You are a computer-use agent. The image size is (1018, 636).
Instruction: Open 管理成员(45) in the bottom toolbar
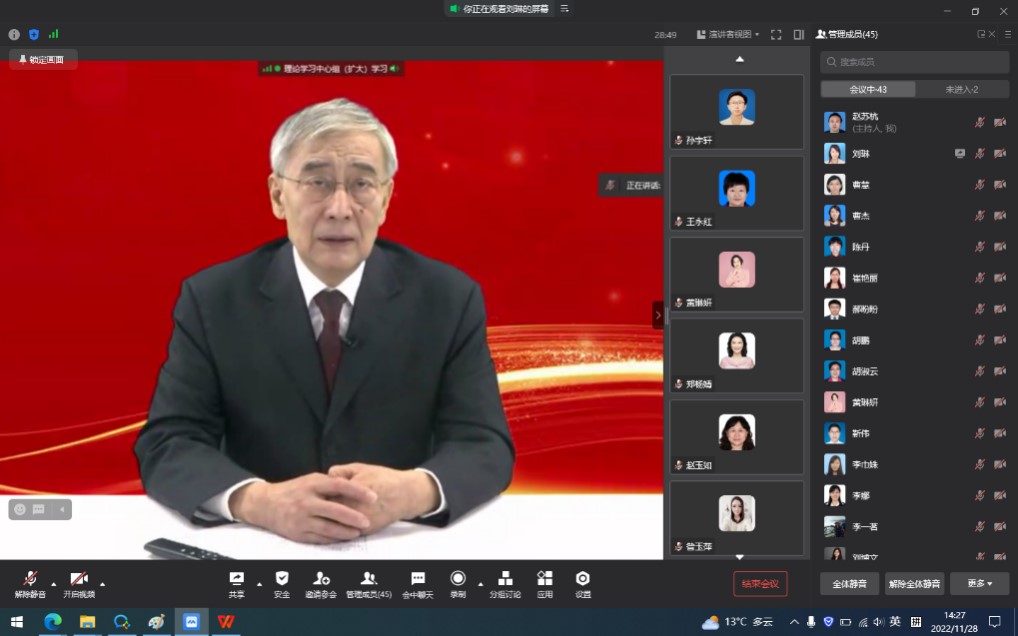tap(369, 584)
